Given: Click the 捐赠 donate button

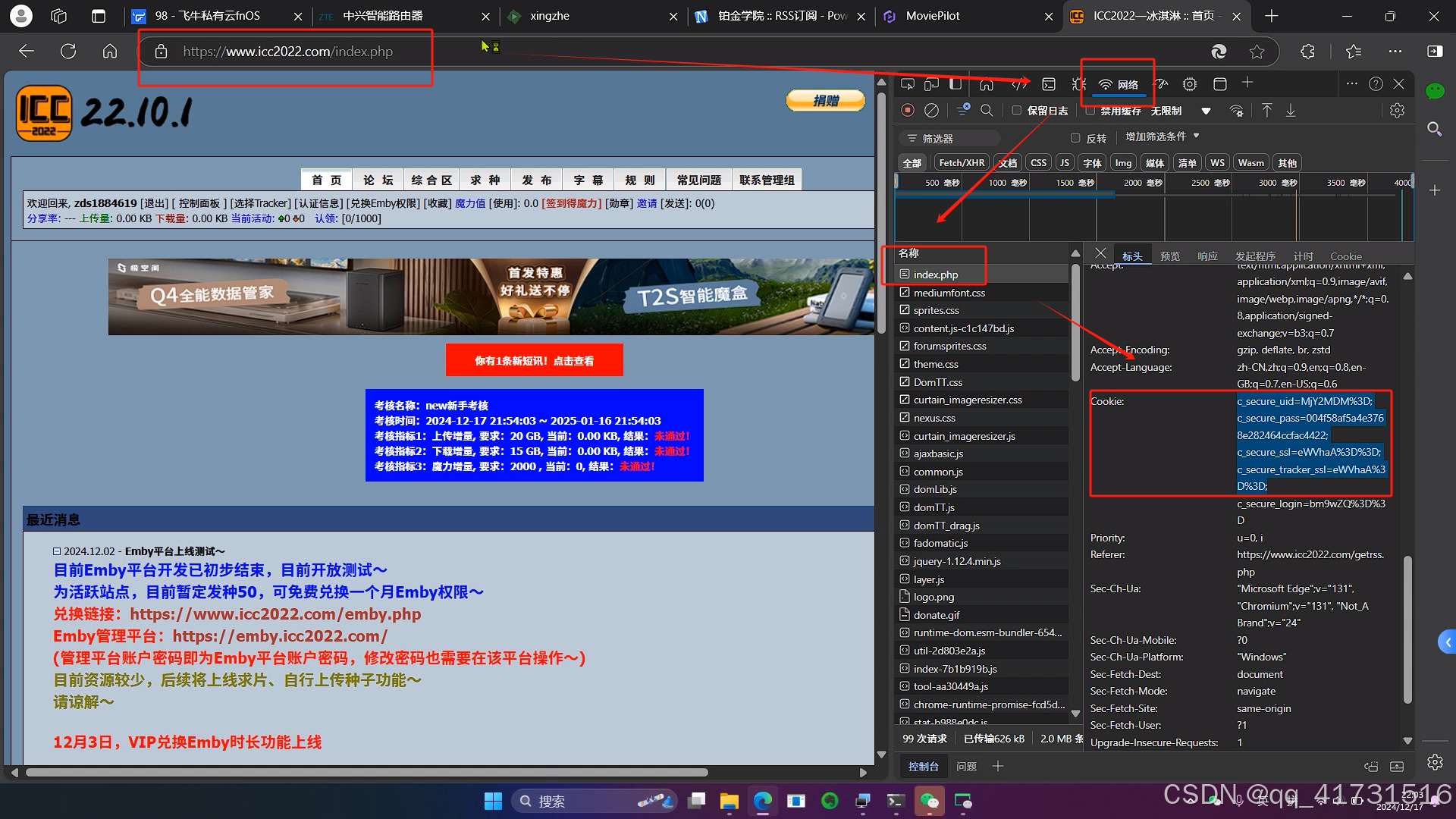Looking at the screenshot, I should [x=825, y=101].
